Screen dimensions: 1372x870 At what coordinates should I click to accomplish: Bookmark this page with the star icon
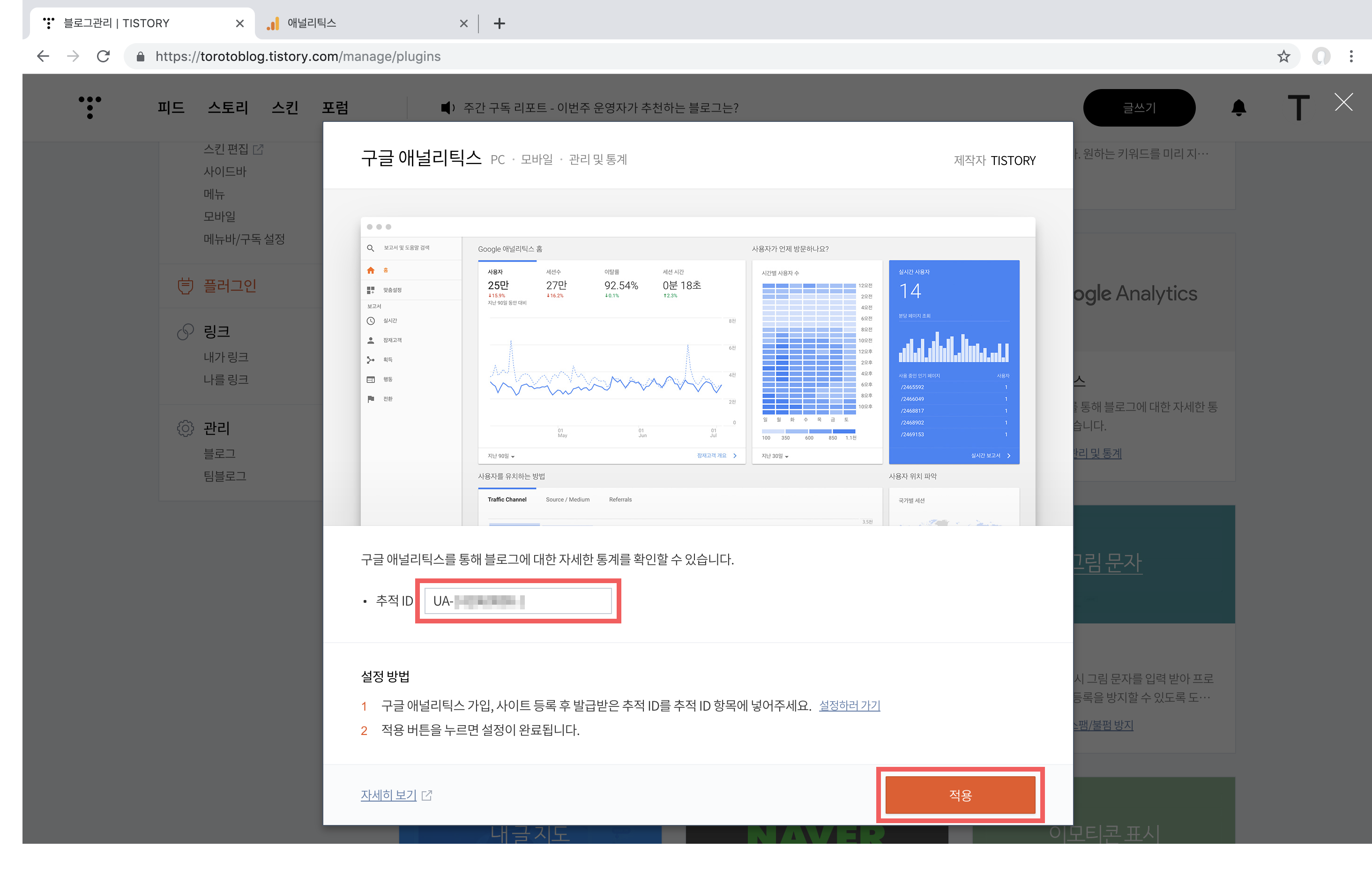1283,56
